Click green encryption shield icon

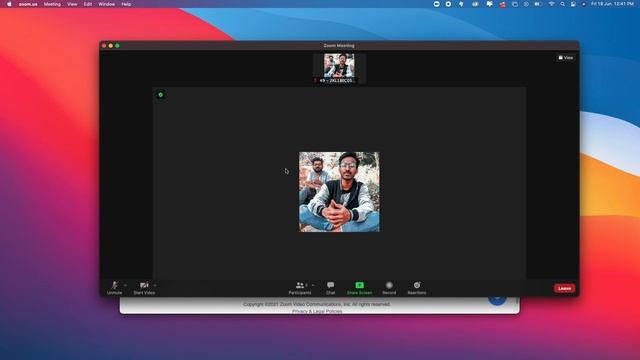pos(161,95)
